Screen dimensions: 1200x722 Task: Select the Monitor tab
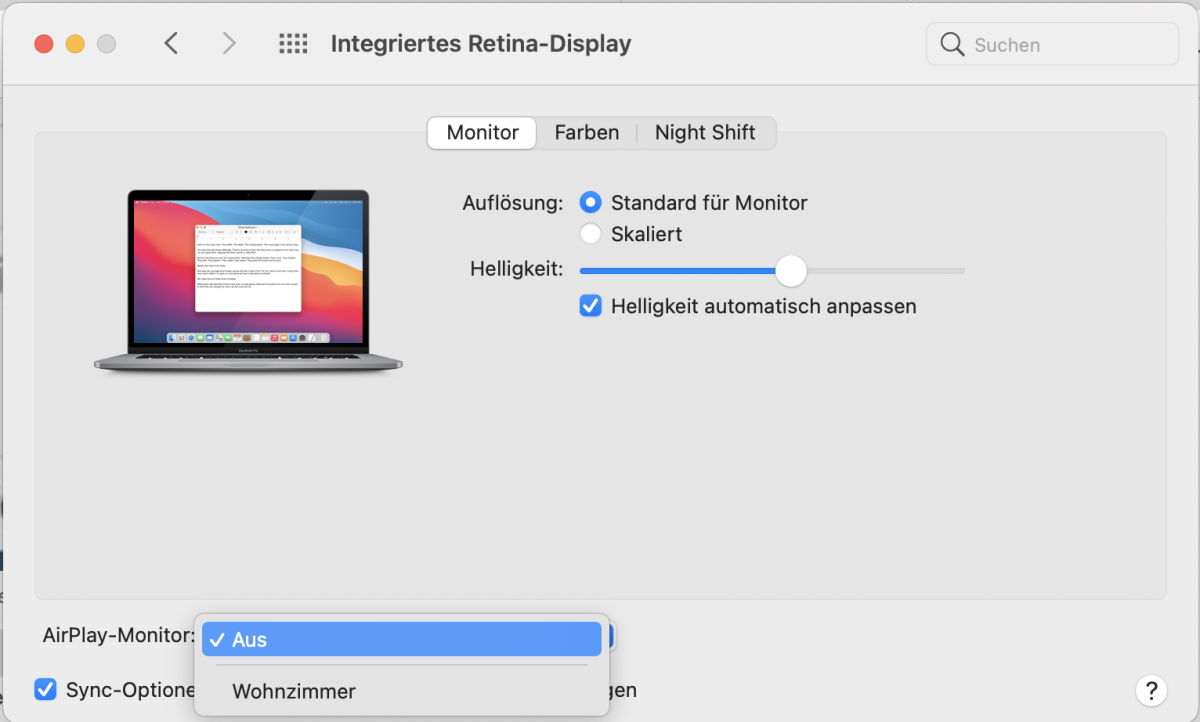pos(482,133)
